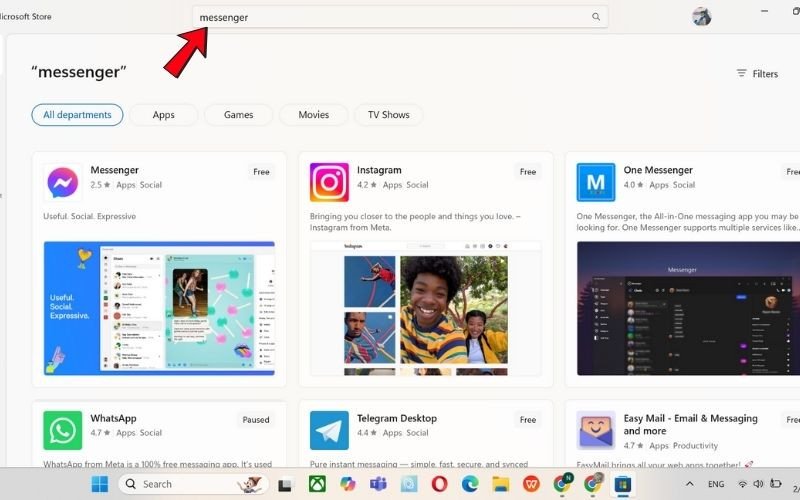Click the 'Bringing you closer' Instagram description

(415, 222)
